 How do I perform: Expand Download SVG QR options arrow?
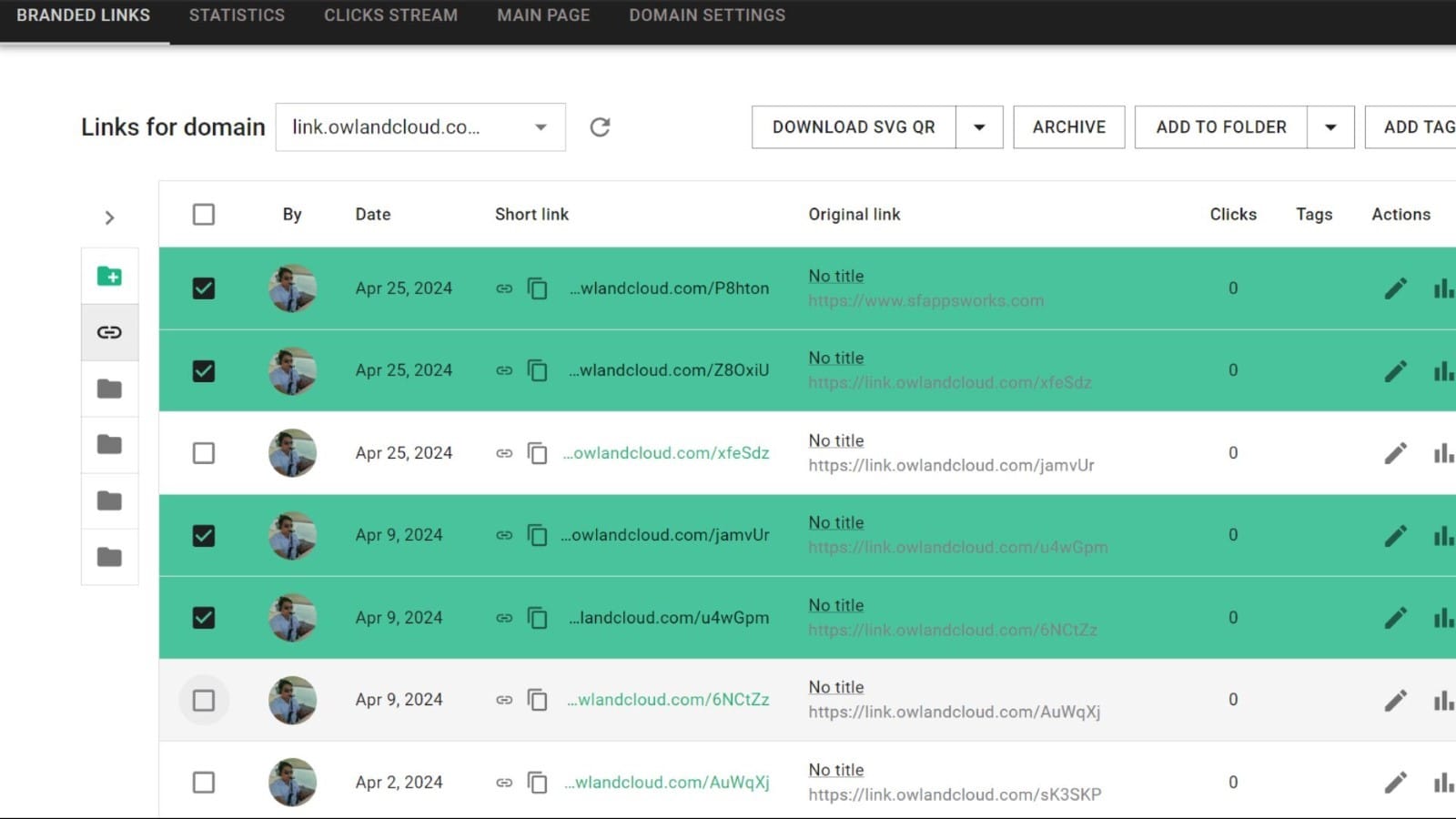tap(979, 127)
